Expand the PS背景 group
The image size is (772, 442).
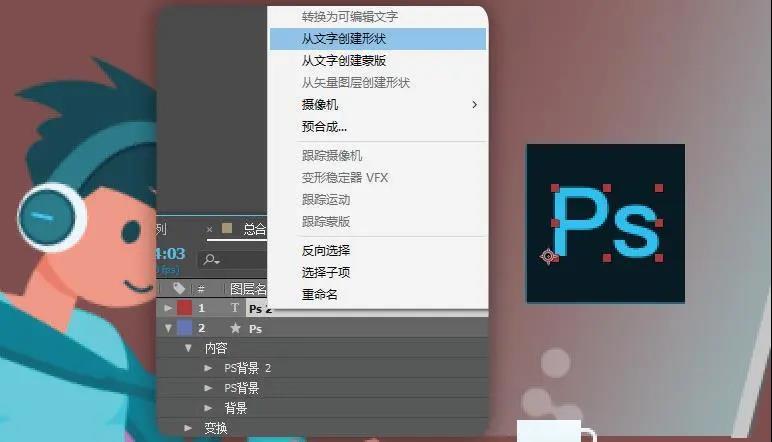click(208, 388)
